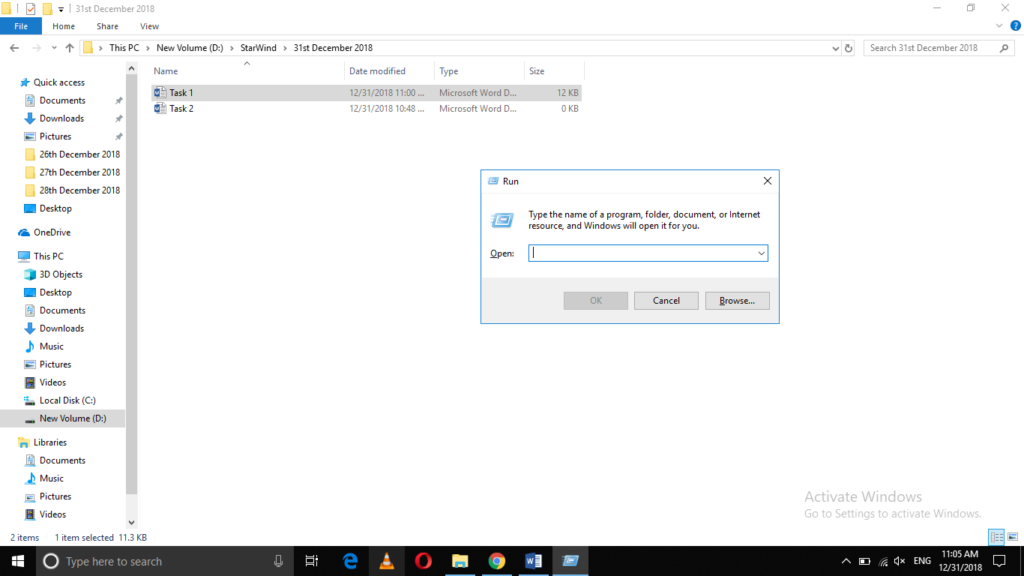
Task: Switch to large thumbnails view icon
Action: pos(1013,537)
